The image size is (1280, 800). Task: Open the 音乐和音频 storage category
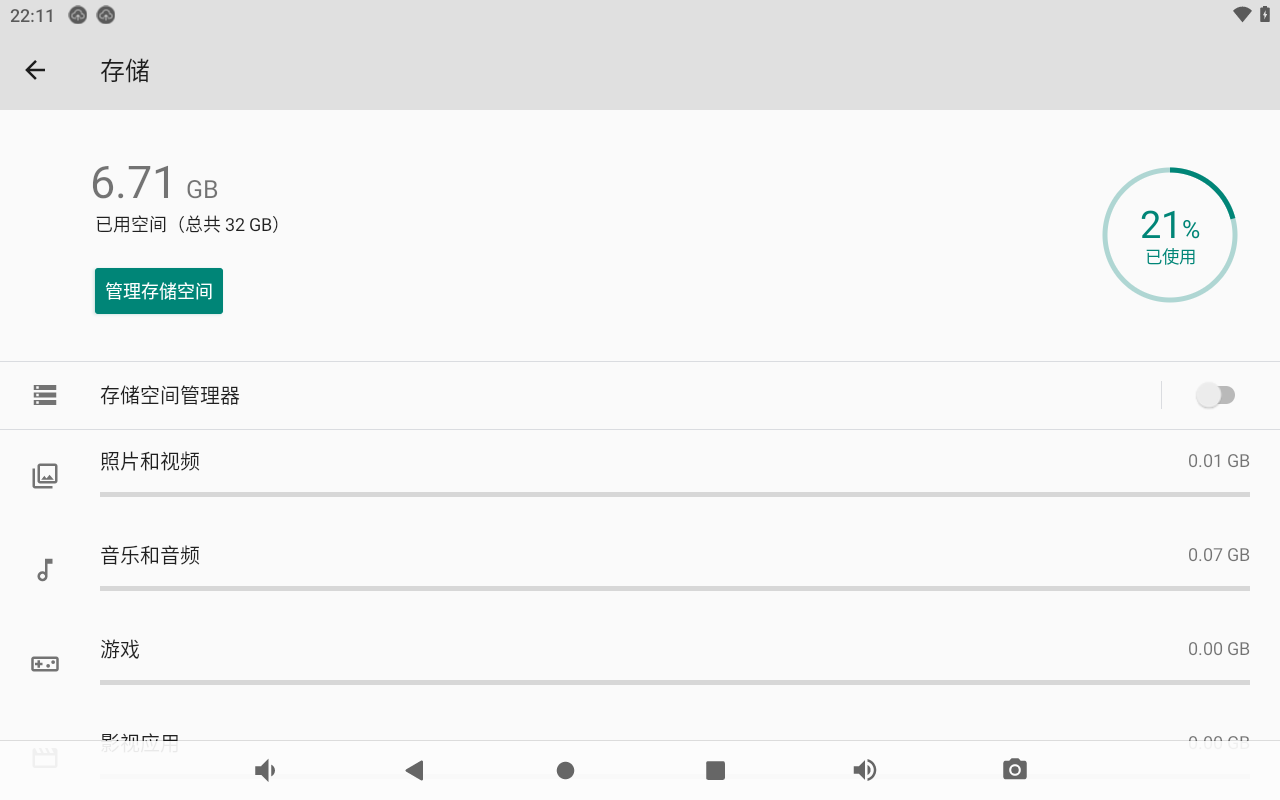[x=640, y=570]
